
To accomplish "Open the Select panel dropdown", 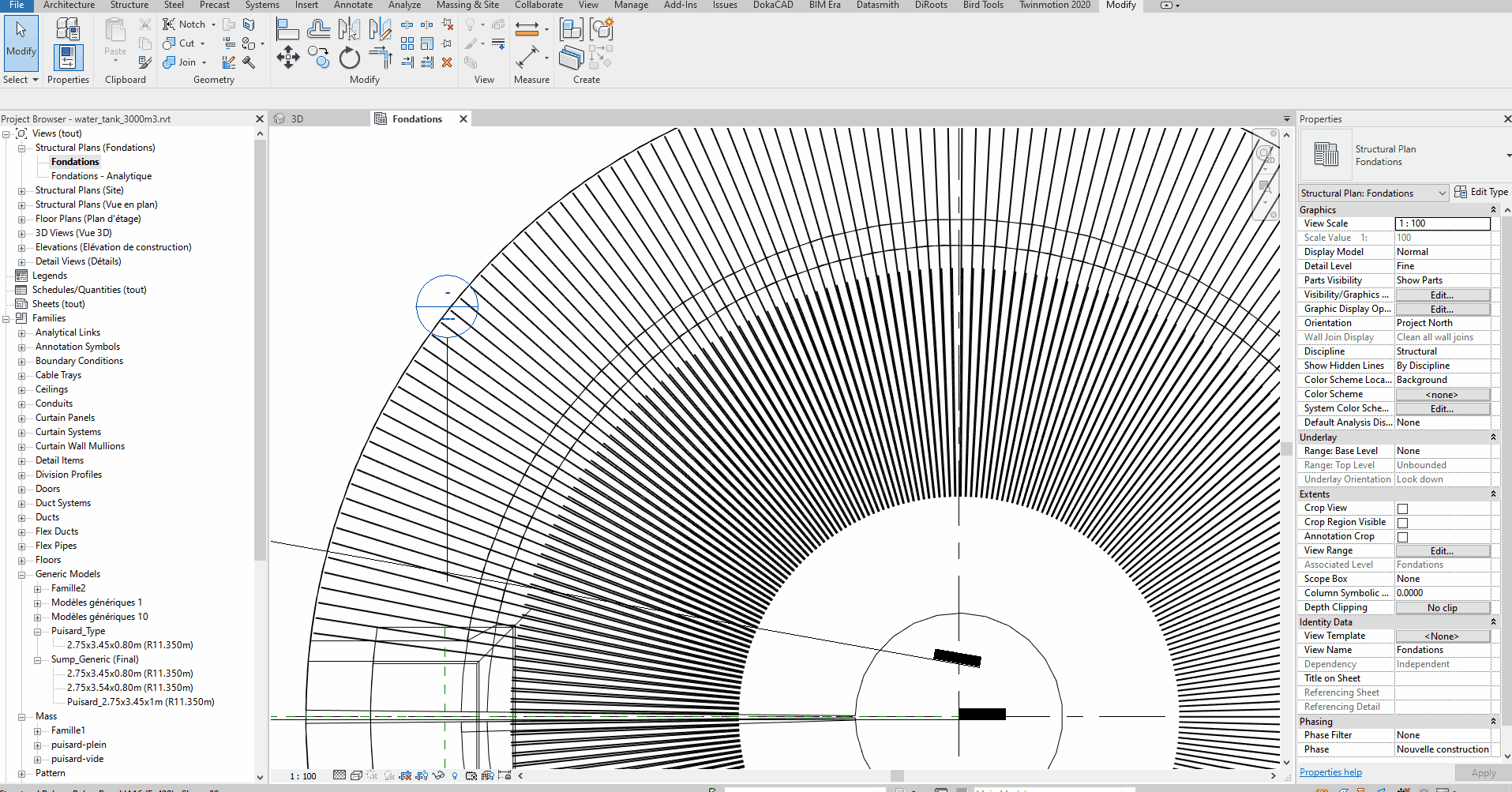I will 21,80.
